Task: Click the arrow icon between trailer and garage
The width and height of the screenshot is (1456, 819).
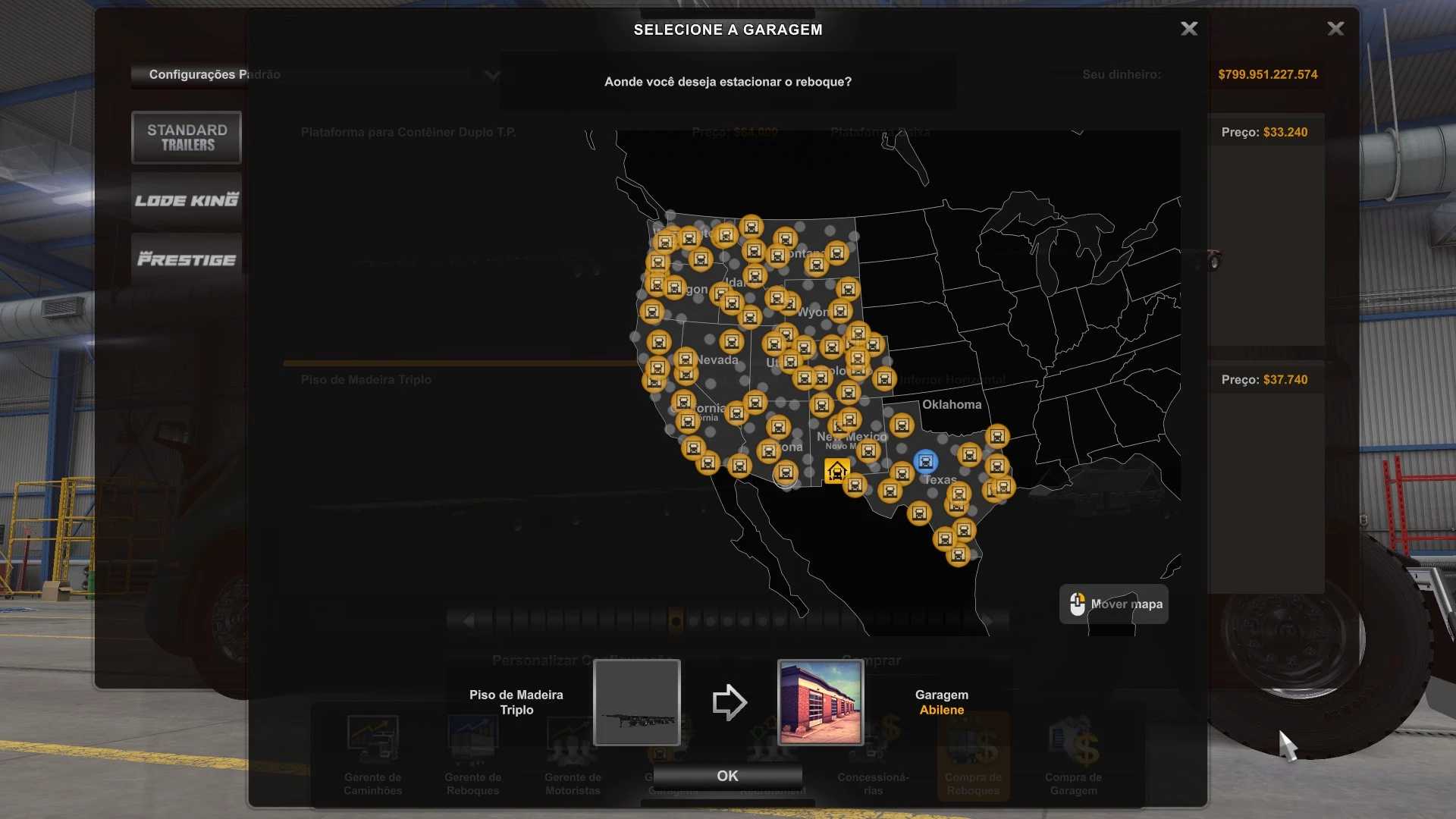Action: coord(729,702)
